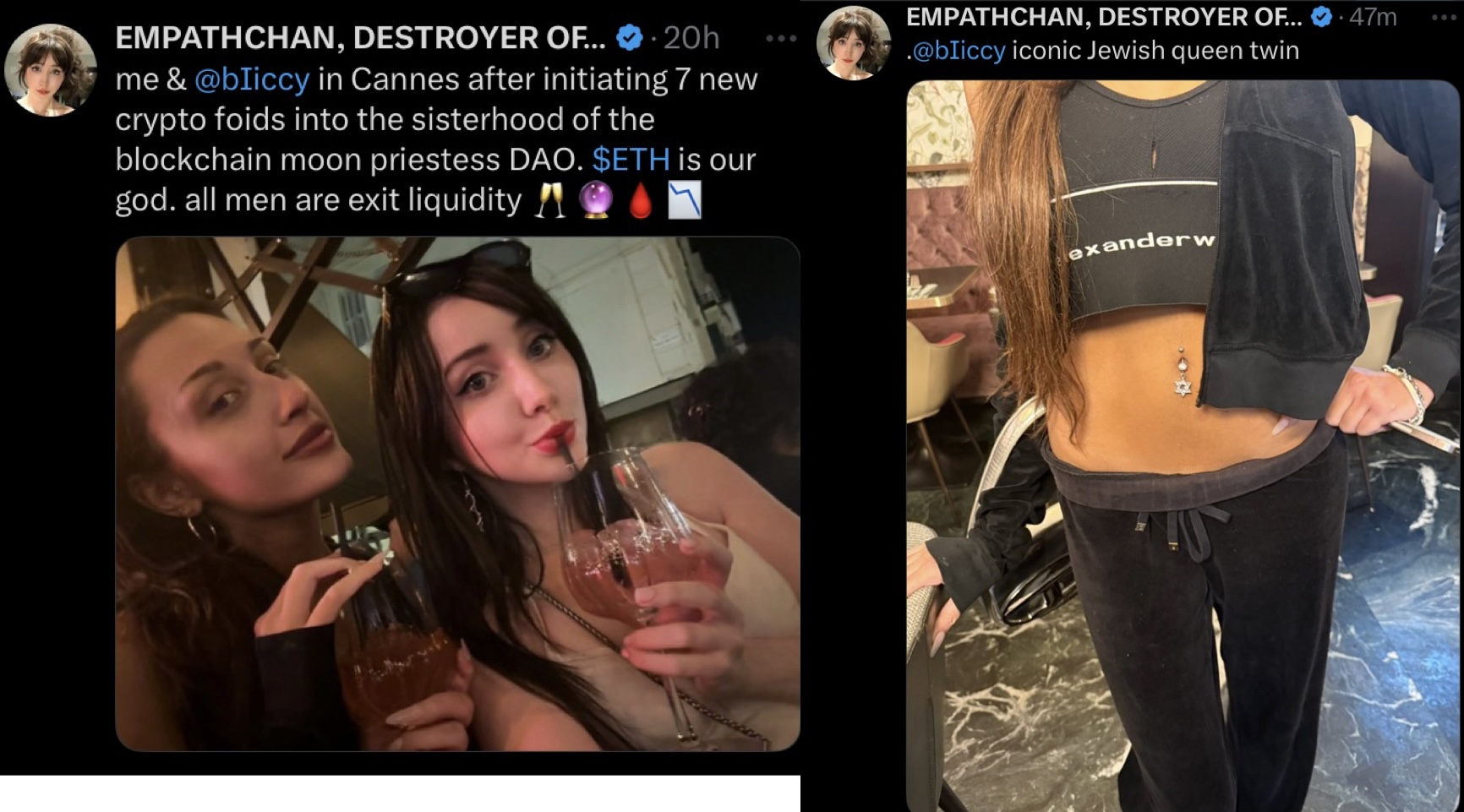The image size is (1464, 812).
Task: Open the tweet text mentioning exit liquidity
Action: point(436,139)
